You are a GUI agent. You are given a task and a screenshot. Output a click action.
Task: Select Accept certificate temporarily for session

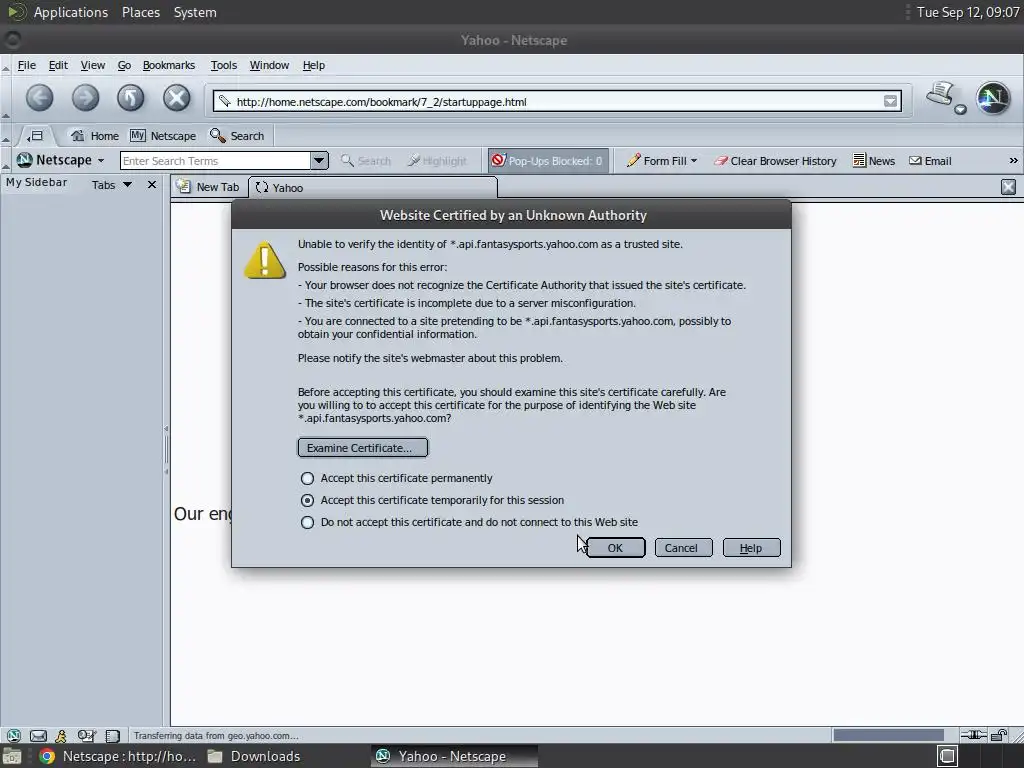[x=307, y=500]
